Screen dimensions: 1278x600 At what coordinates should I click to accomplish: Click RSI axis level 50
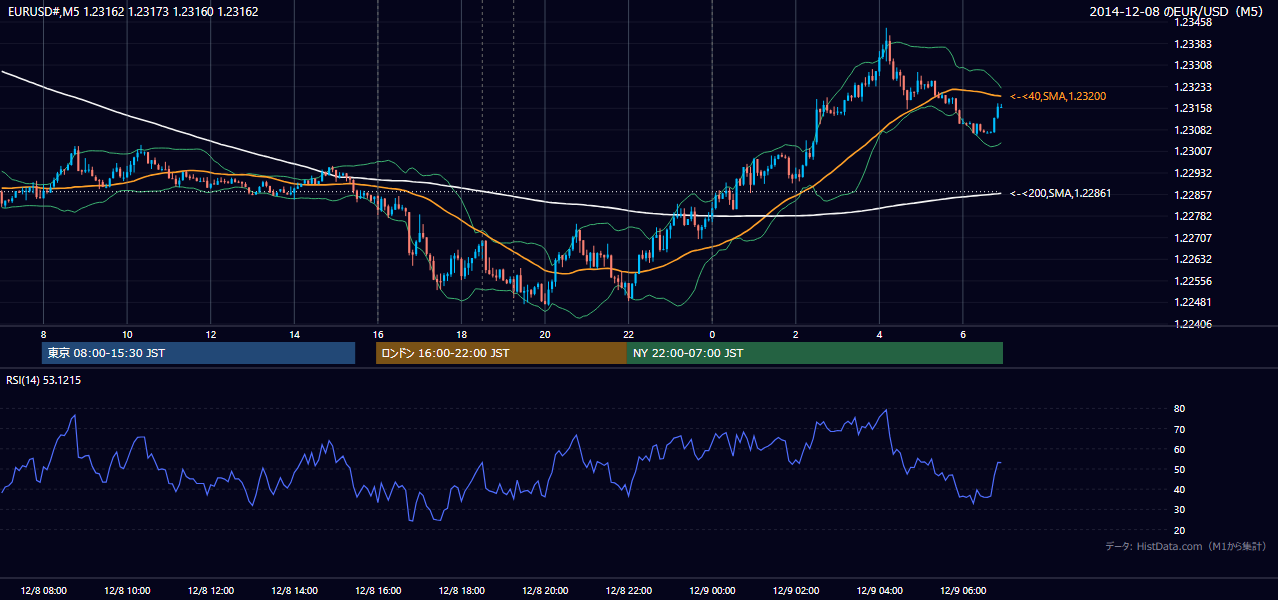1180,469
